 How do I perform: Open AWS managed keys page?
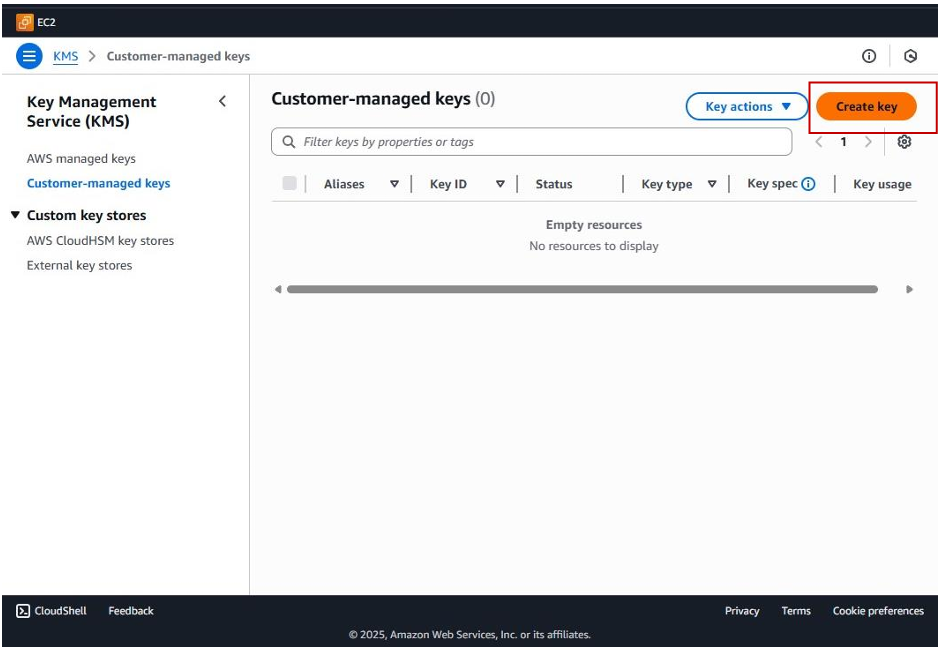click(x=81, y=159)
